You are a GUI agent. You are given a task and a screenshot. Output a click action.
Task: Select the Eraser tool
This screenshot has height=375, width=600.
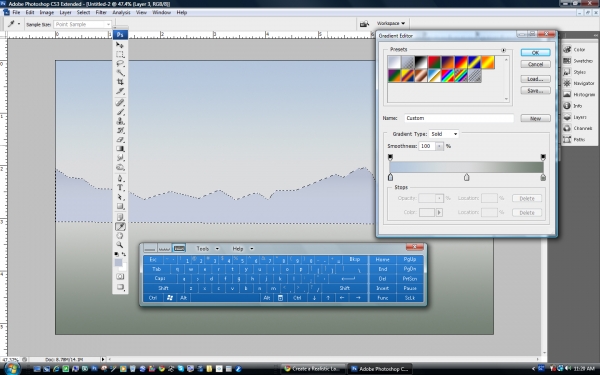pyautogui.click(x=120, y=139)
